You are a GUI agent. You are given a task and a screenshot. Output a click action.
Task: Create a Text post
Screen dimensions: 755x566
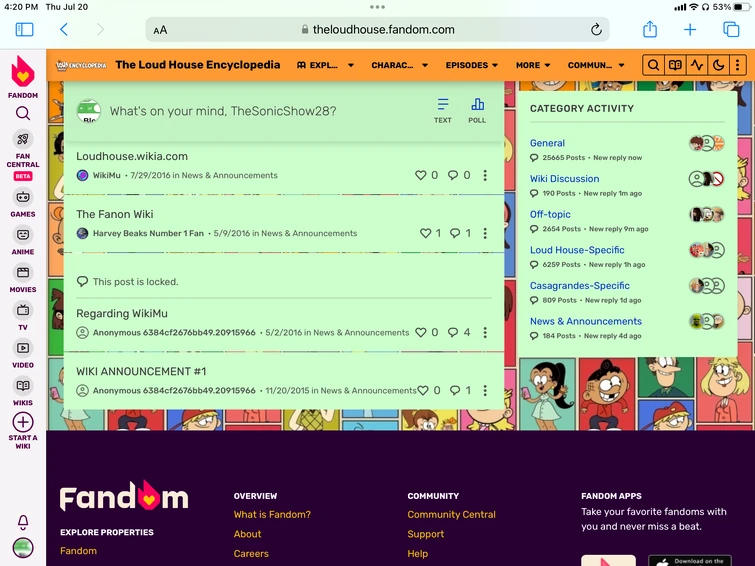[x=443, y=111]
